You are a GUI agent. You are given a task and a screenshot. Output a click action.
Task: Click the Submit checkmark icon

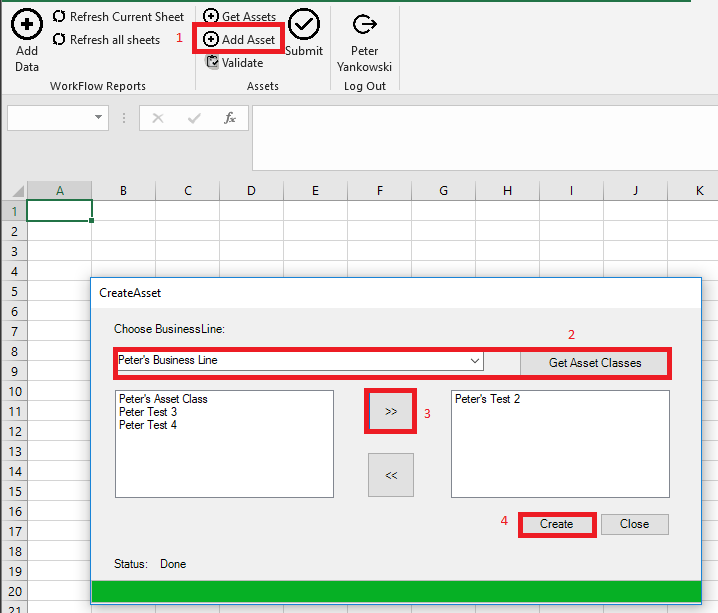pyautogui.click(x=304, y=25)
